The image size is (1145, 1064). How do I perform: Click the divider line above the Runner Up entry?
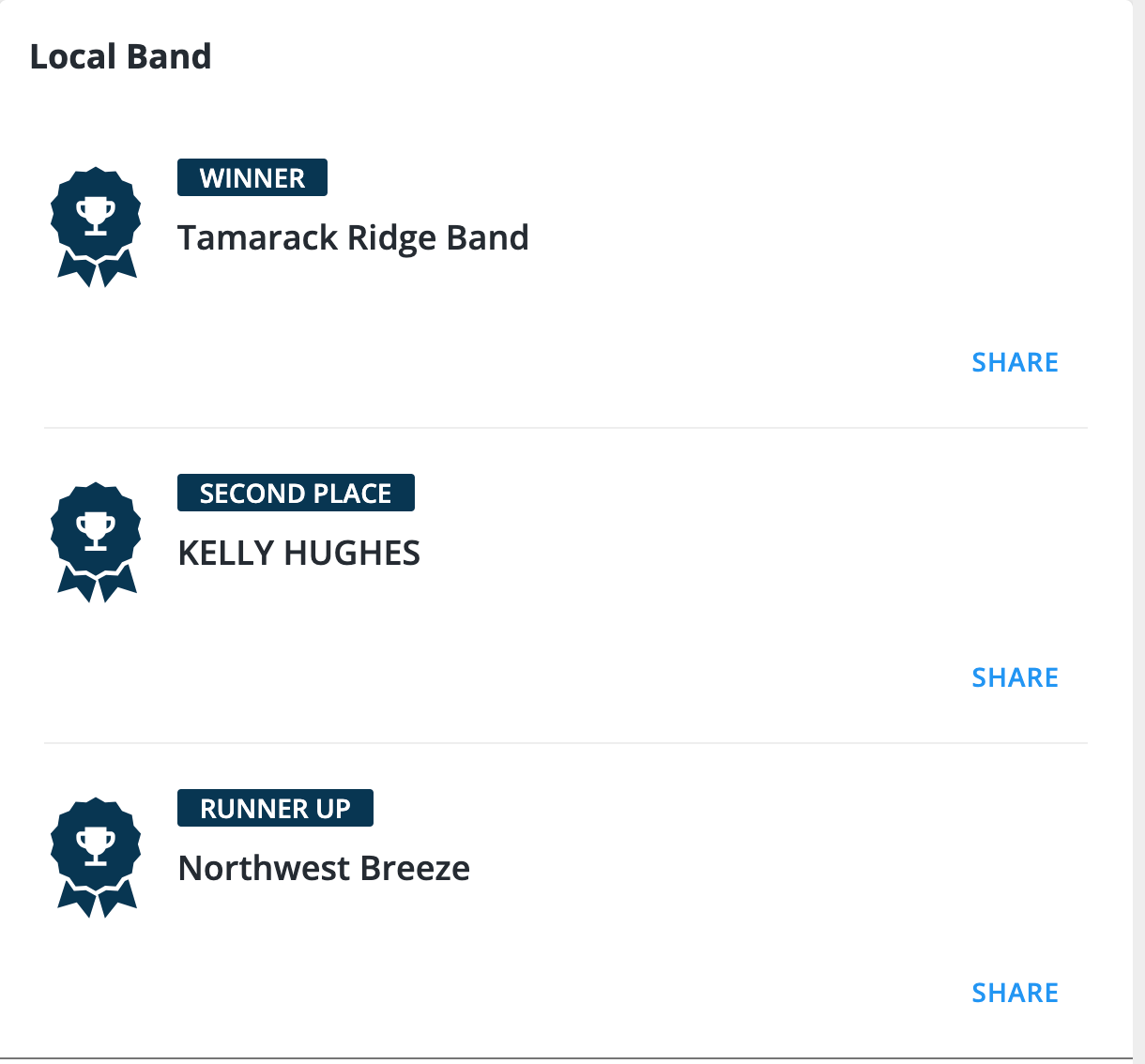[x=565, y=743]
